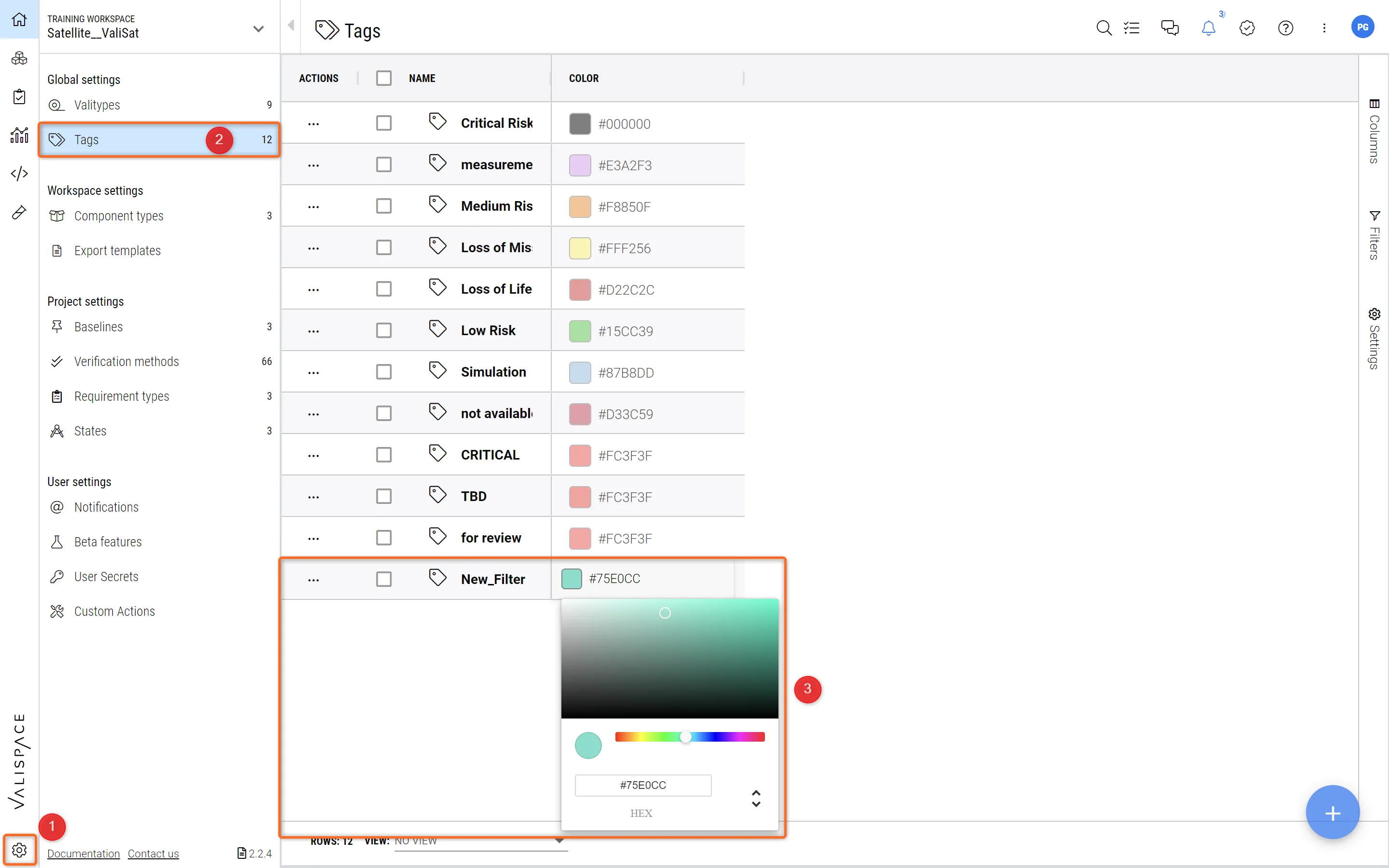Tick the New_Filter tag checkbox
Viewport: 1389px width, 868px height.
[383, 579]
